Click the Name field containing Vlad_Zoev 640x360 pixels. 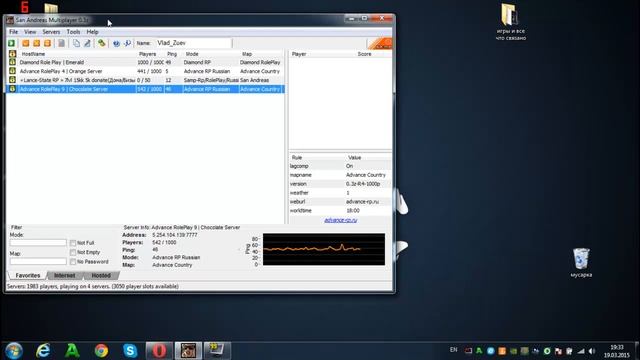193,43
